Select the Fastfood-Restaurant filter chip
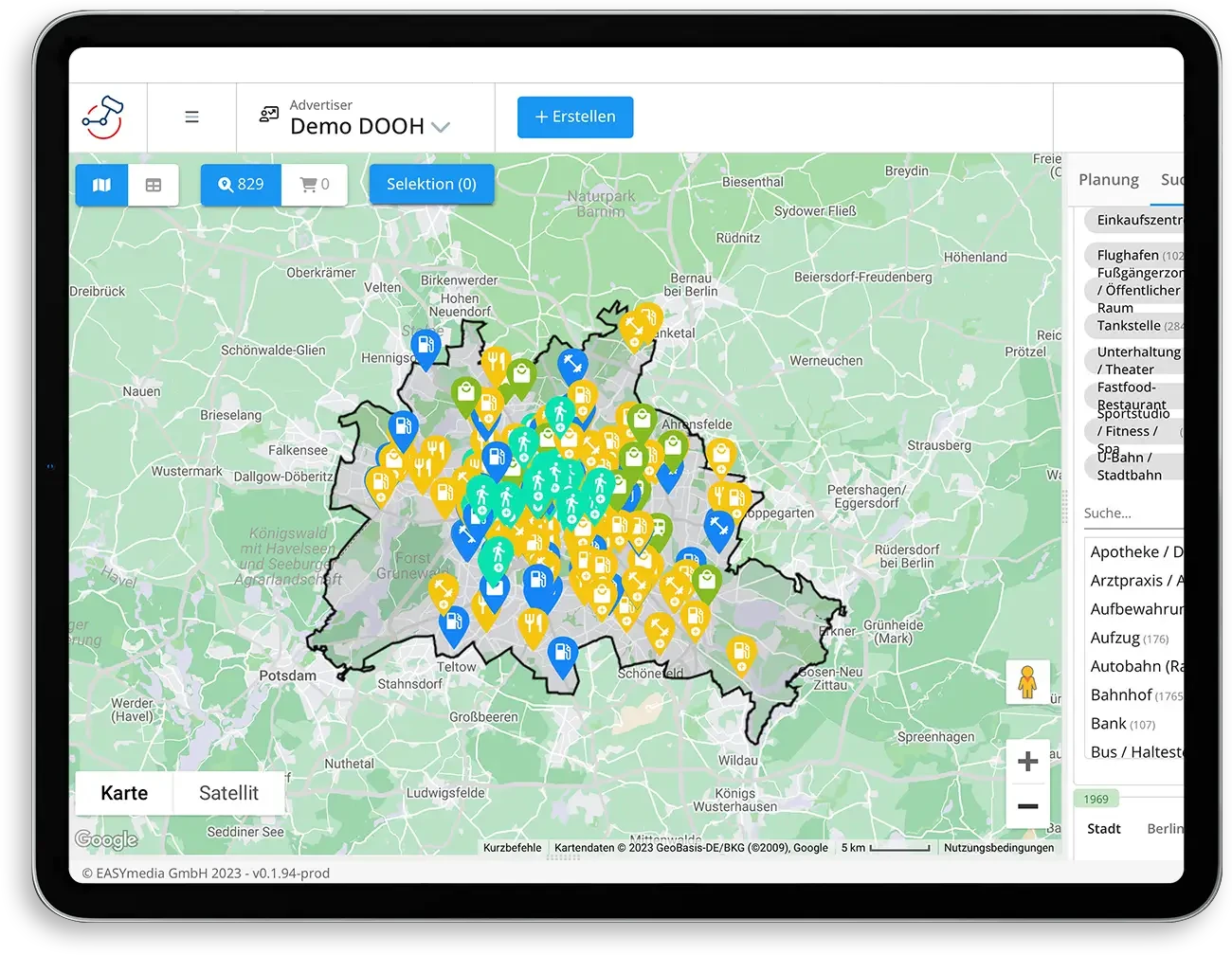 point(1134,395)
